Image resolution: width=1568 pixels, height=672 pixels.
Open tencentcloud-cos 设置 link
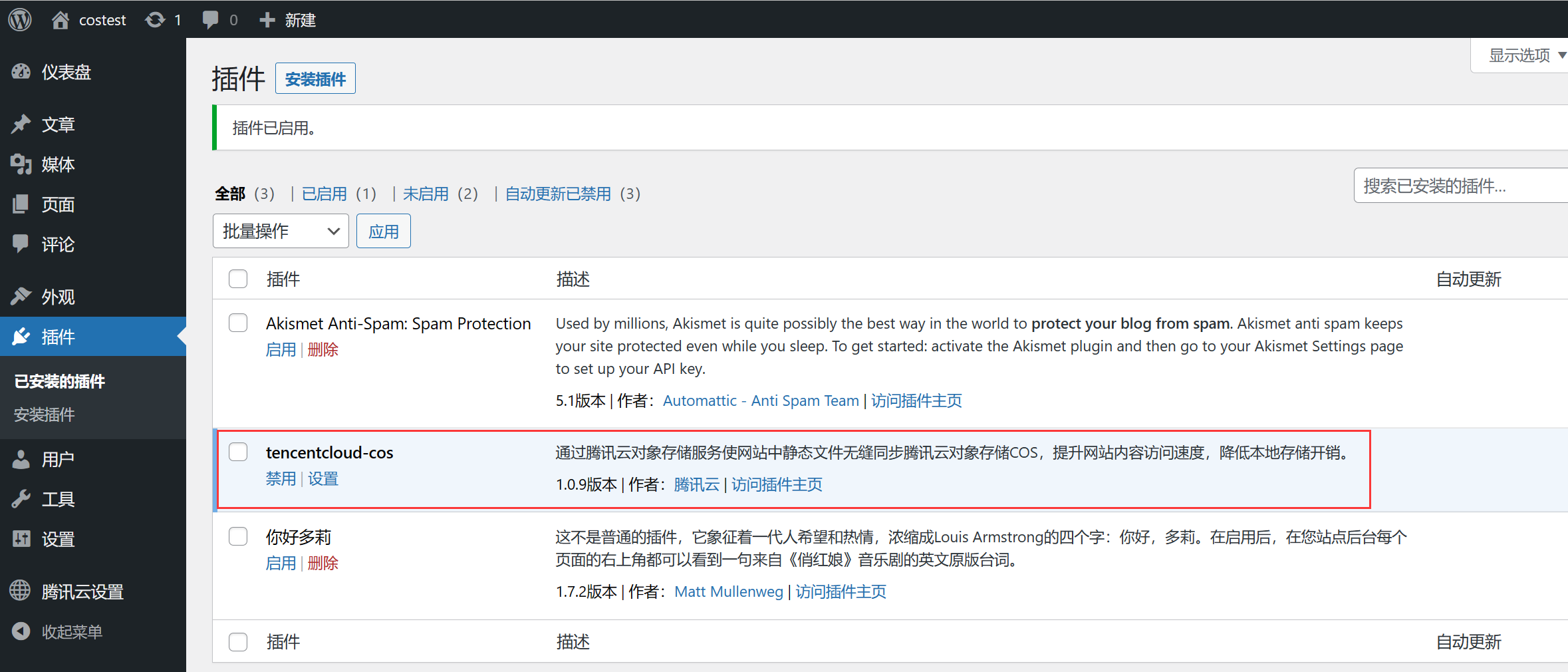[323, 478]
